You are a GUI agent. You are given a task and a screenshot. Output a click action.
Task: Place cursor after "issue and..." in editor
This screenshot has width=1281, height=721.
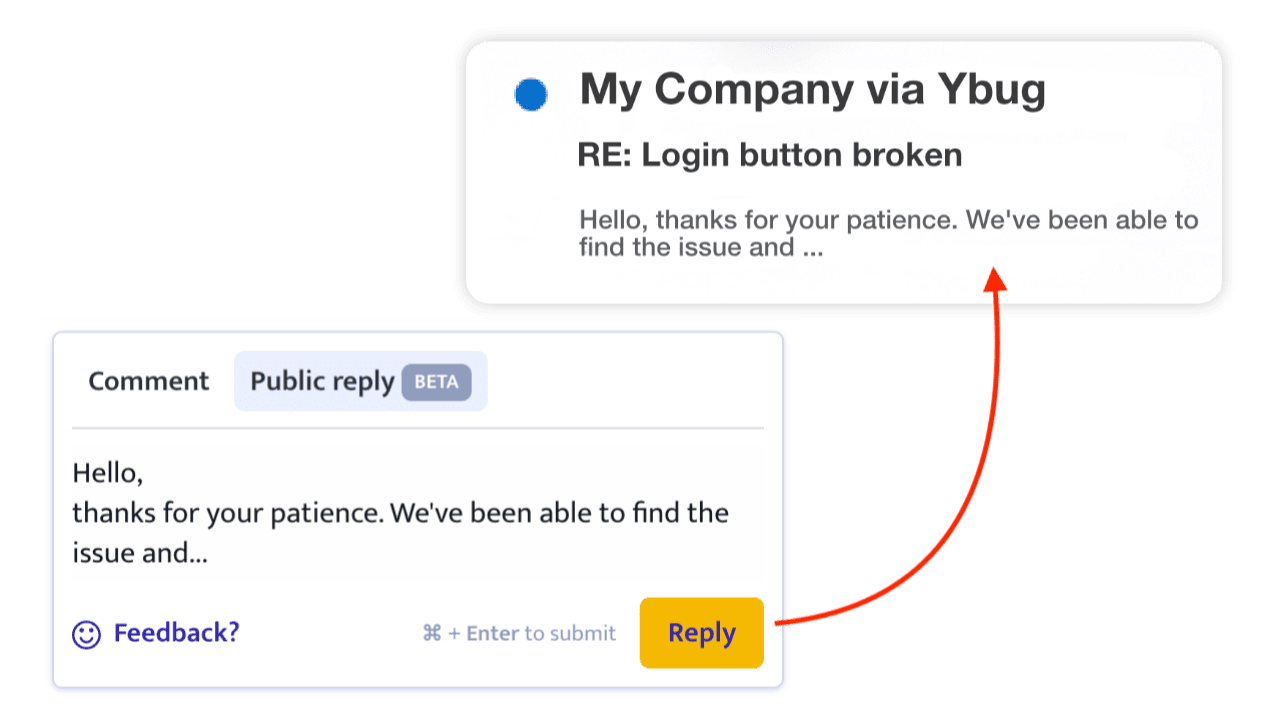coord(209,553)
